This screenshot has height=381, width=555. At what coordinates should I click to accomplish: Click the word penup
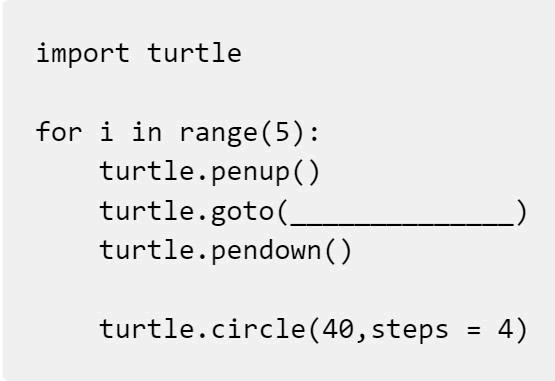[250, 173]
